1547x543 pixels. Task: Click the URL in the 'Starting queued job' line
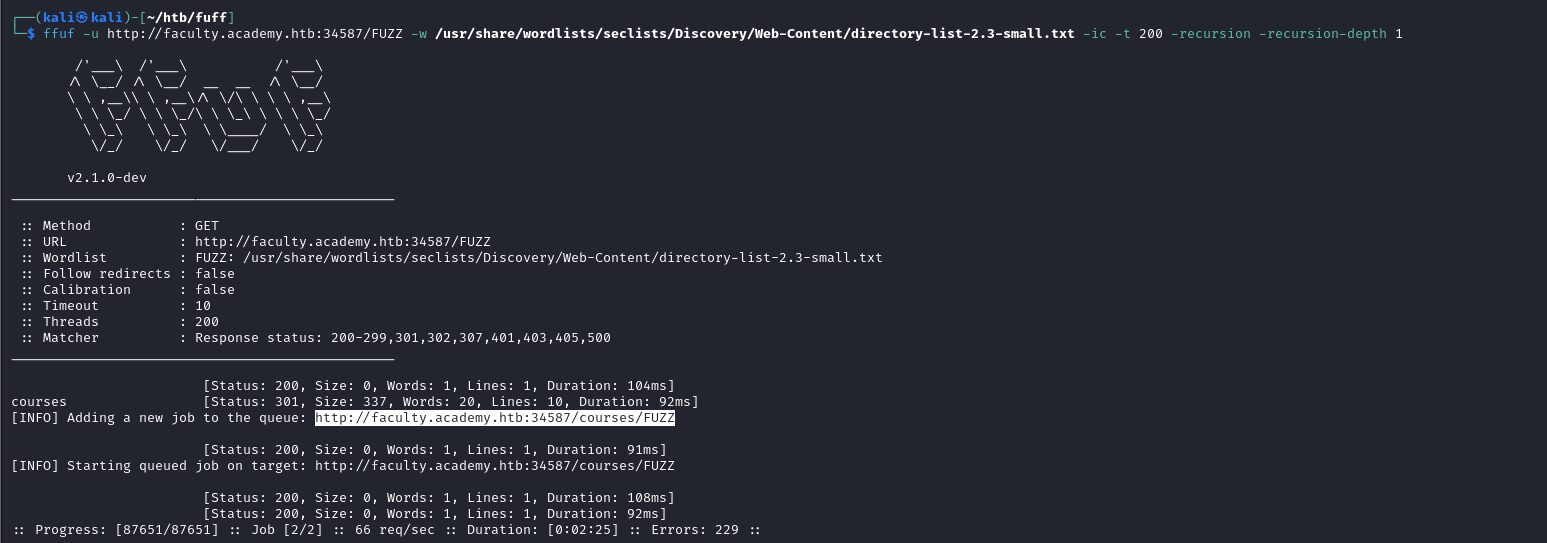coord(494,466)
